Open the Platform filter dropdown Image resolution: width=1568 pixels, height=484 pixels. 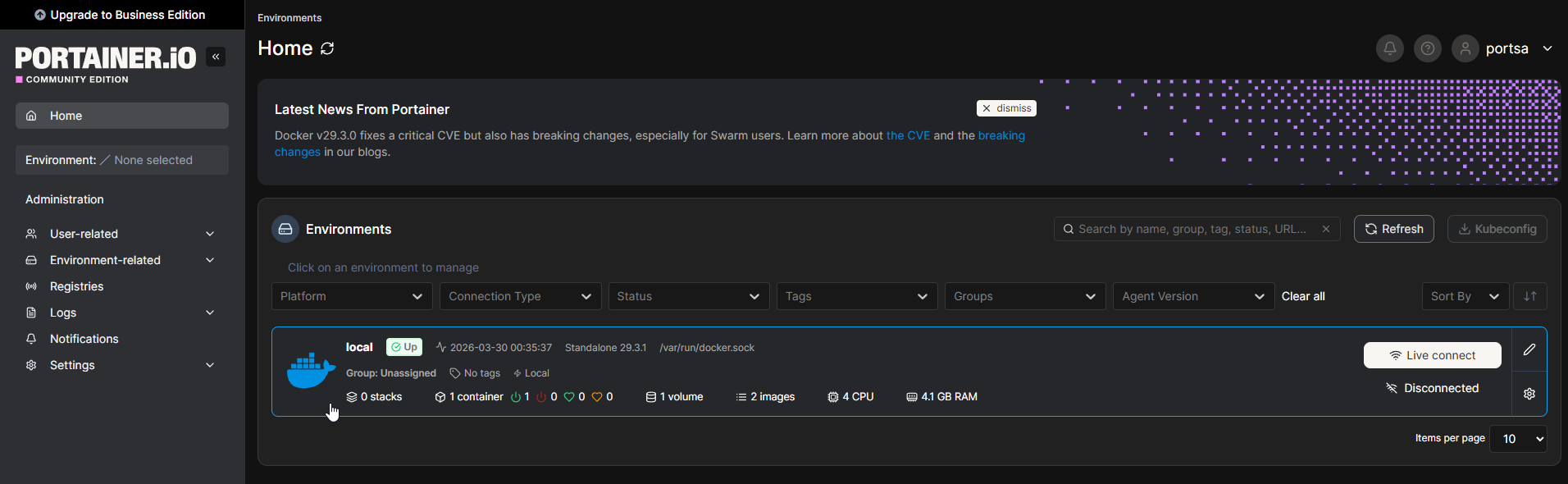[351, 296]
